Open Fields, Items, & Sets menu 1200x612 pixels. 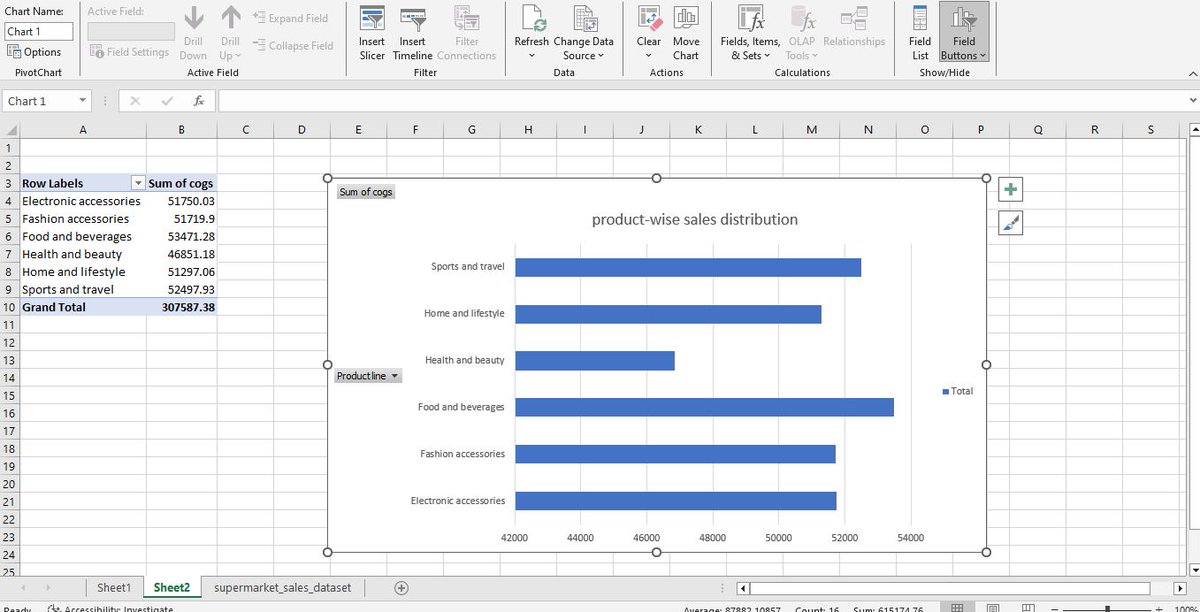pos(750,32)
